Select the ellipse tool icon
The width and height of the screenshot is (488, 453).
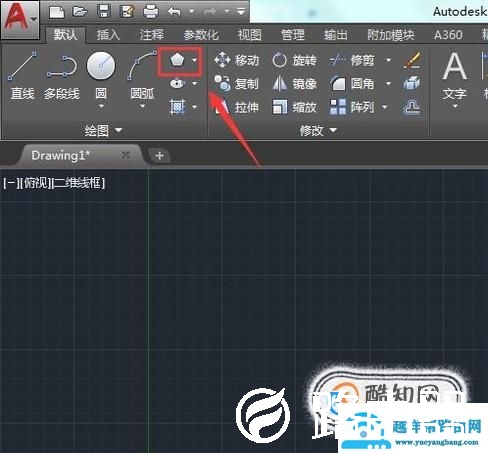click(177, 83)
